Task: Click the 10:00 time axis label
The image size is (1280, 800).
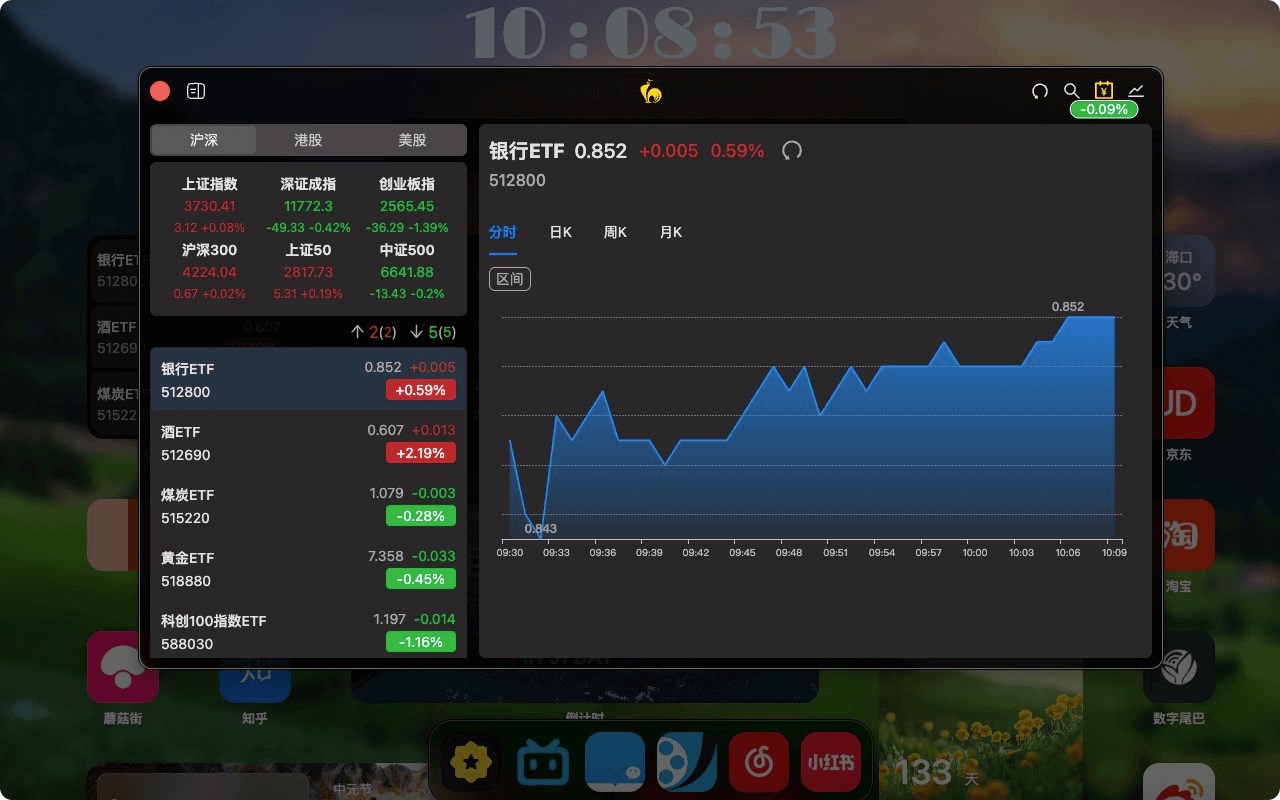Action: click(x=974, y=552)
